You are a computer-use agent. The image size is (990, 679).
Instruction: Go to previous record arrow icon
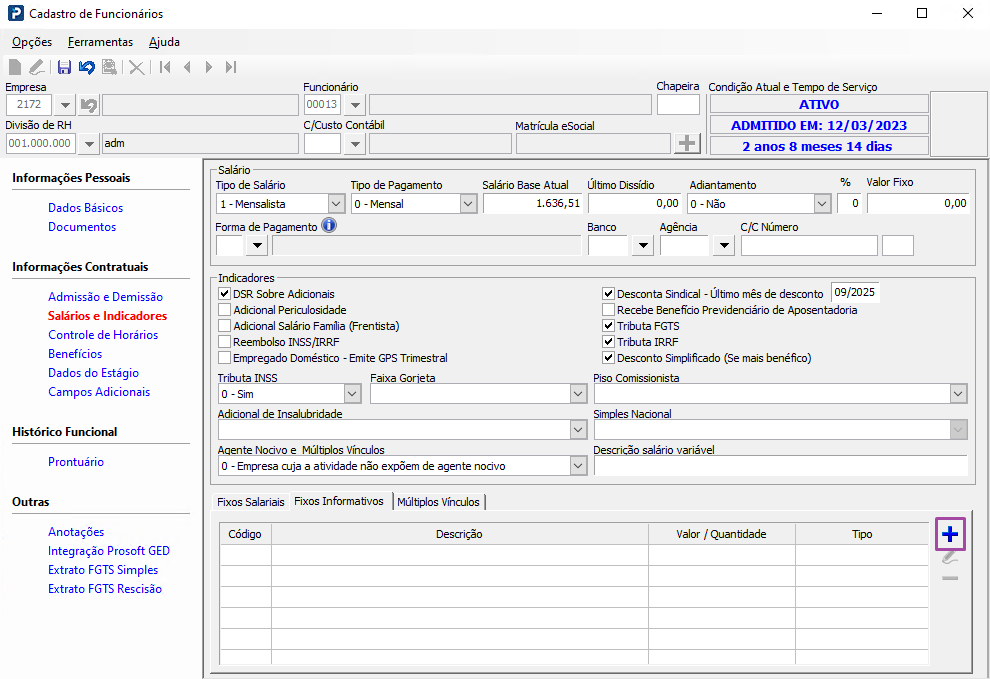point(187,67)
